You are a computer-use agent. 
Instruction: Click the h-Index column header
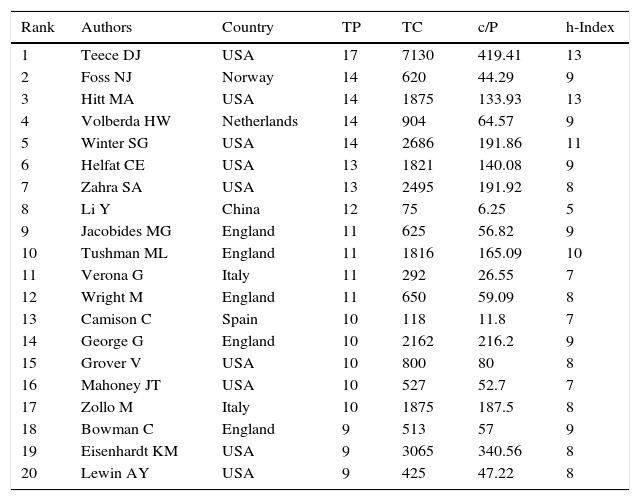(590, 27)
